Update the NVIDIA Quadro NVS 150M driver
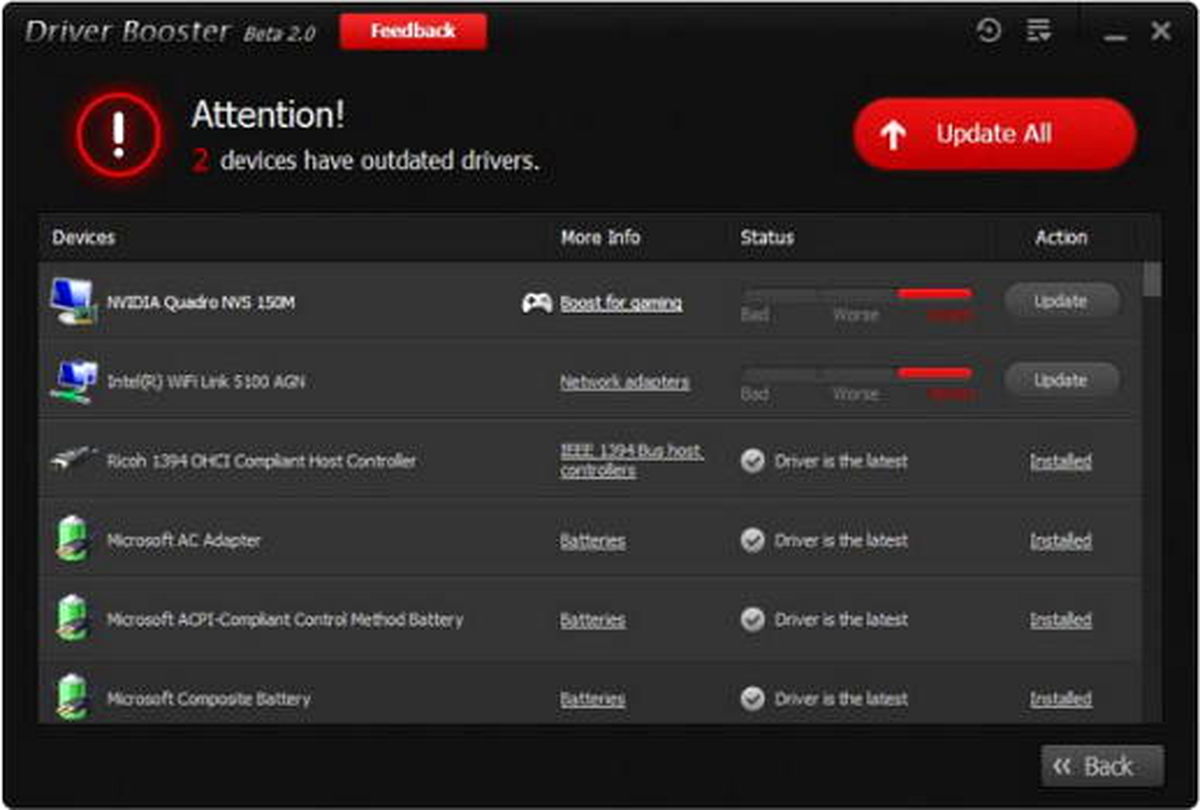The height and width of the screenshot is (810, 1200). (1061, 300)
